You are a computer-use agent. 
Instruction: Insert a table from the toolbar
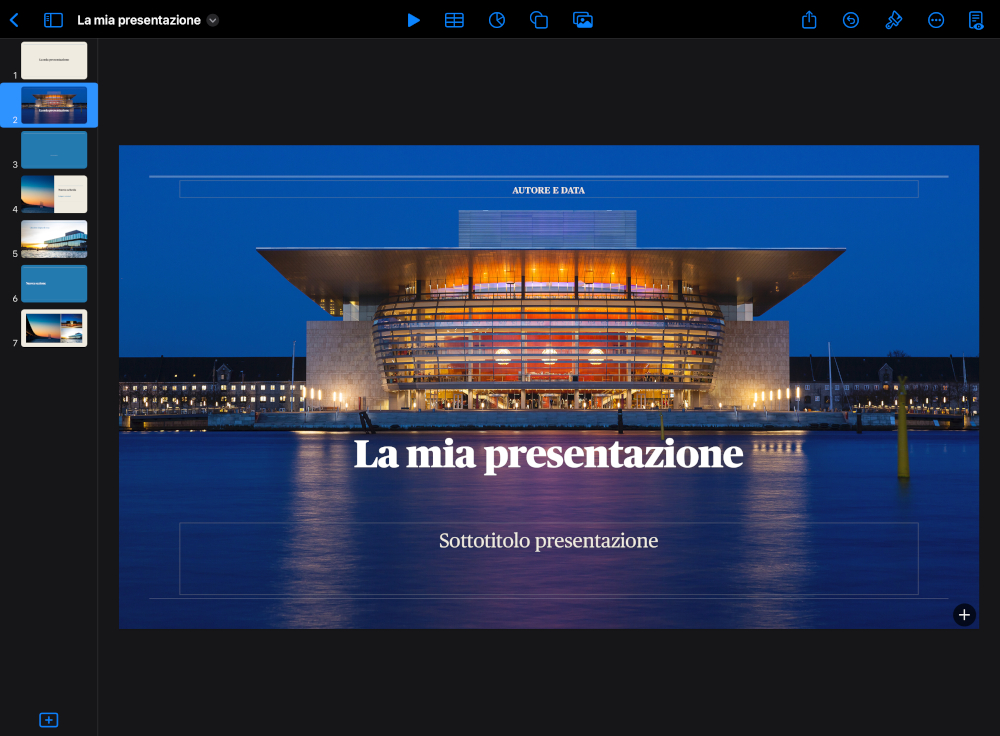(454, 19)
